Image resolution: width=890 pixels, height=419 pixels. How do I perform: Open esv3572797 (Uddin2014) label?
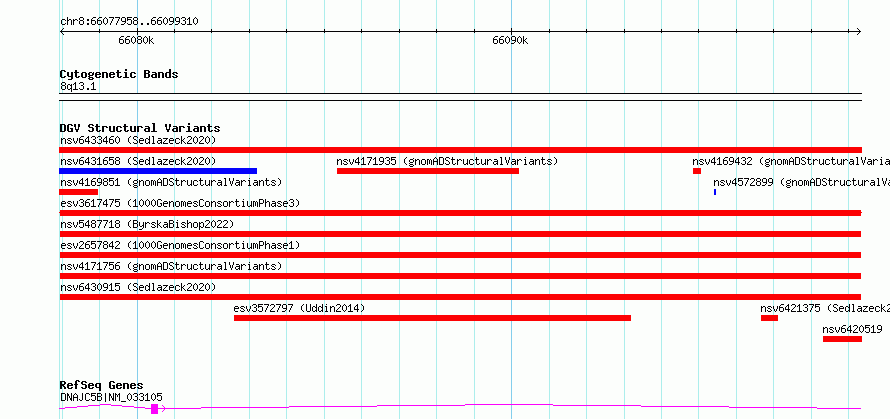tap(299, 308)
